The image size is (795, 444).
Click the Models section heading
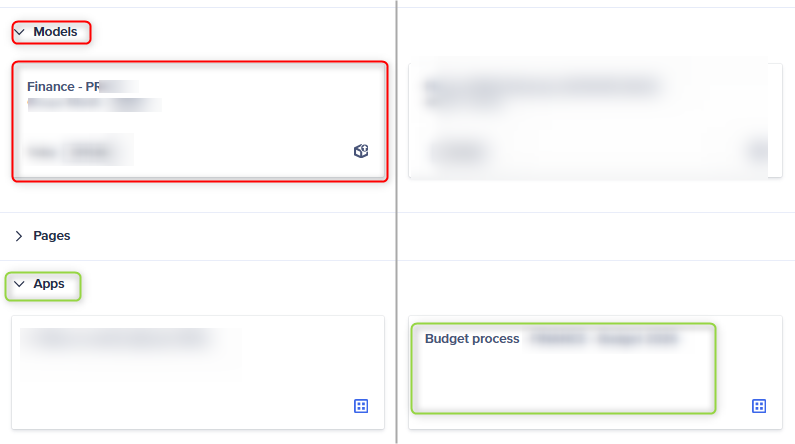pyautogui.click(x=55, y=32)
